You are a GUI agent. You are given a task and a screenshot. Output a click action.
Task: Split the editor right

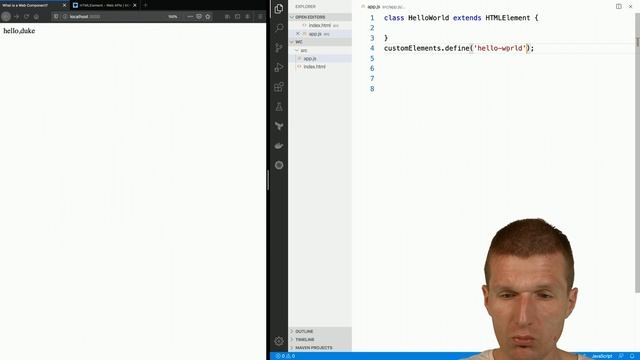click(619, 7)
